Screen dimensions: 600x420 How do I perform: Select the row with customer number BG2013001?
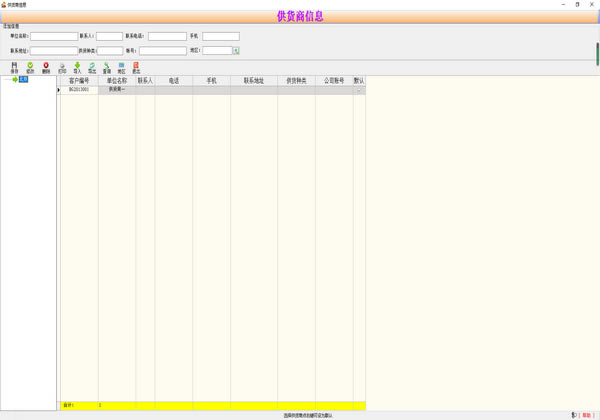79,90
